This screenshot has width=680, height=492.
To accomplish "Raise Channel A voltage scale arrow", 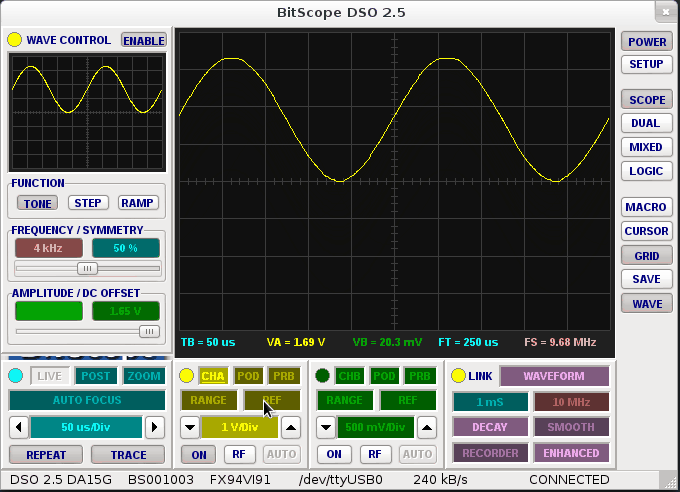I will (x=289, y=427).
